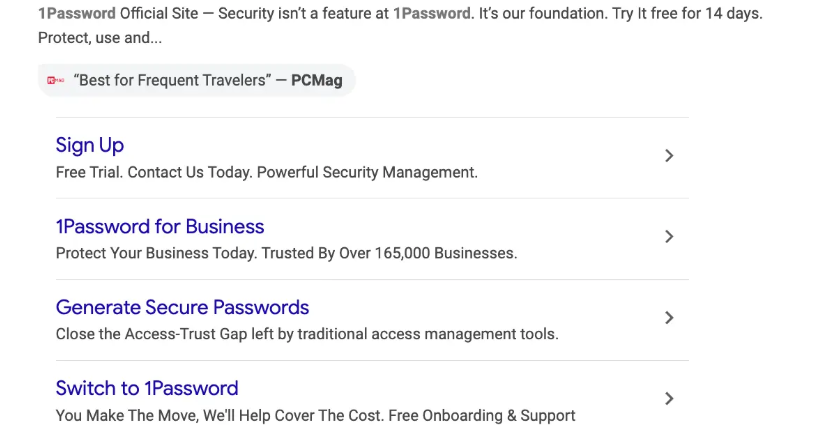Expand the Switch to 1Password chevron
The image size is (831, 425).
[669, 399]
